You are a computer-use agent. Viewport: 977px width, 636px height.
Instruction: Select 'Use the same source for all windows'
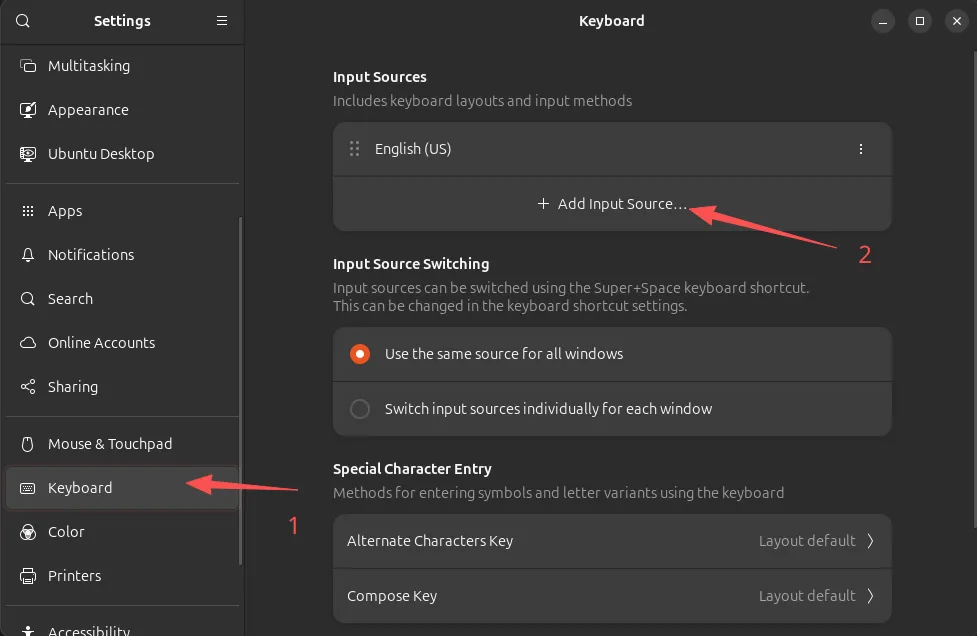pyautogui.click(x=360, y=354)
